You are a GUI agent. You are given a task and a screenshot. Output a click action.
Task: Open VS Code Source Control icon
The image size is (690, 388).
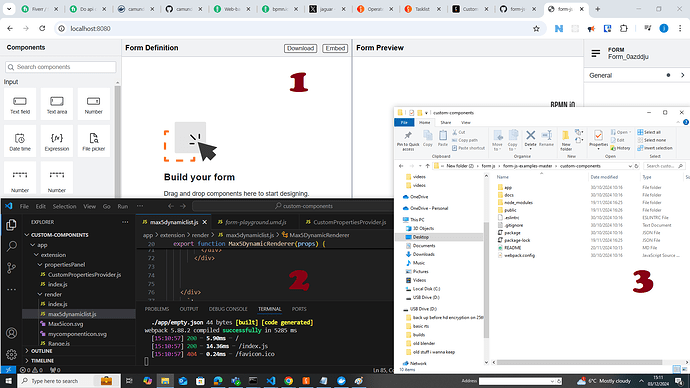(x=11, y=267)
